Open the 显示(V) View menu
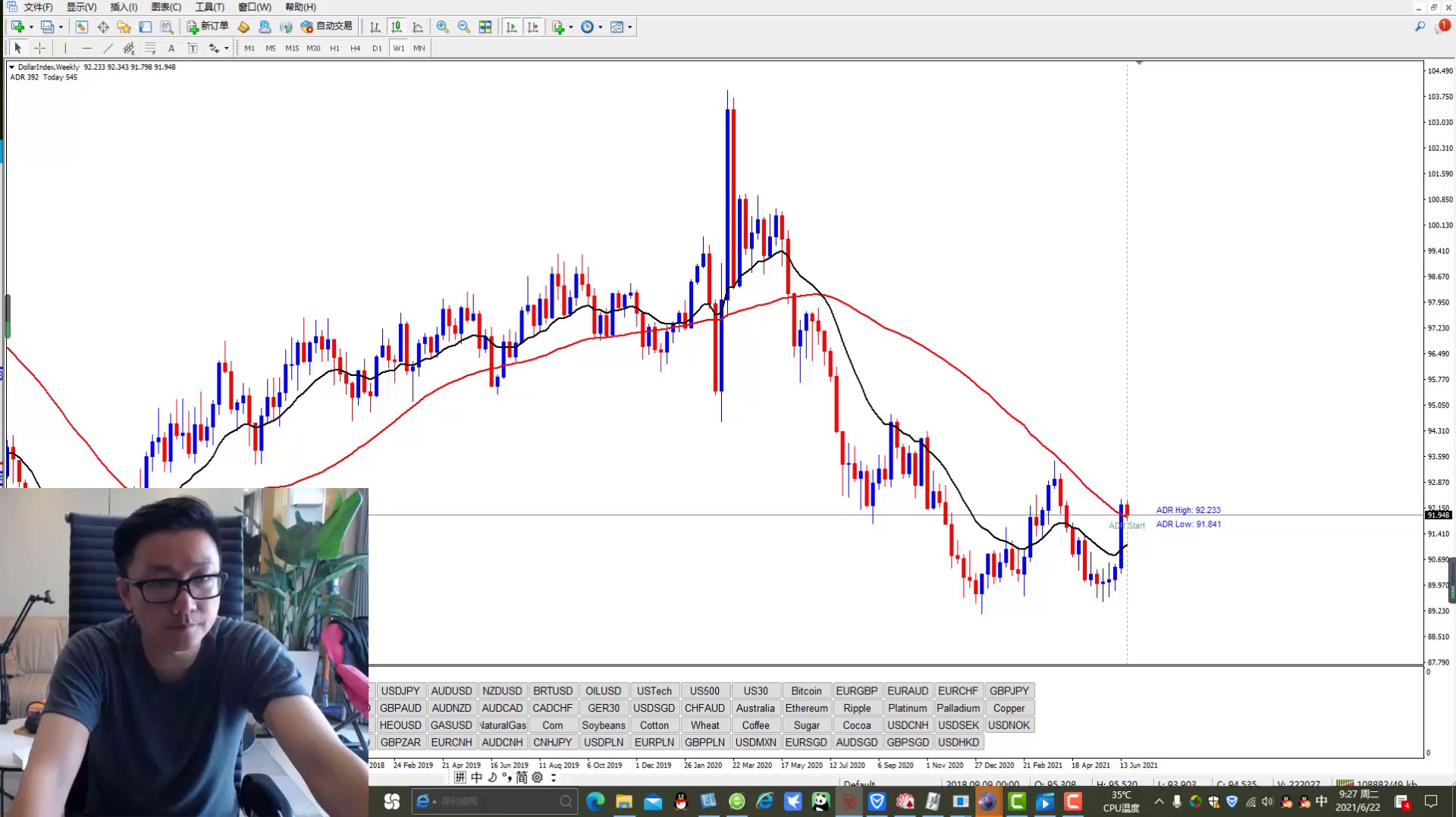 (x=81, y=8)
